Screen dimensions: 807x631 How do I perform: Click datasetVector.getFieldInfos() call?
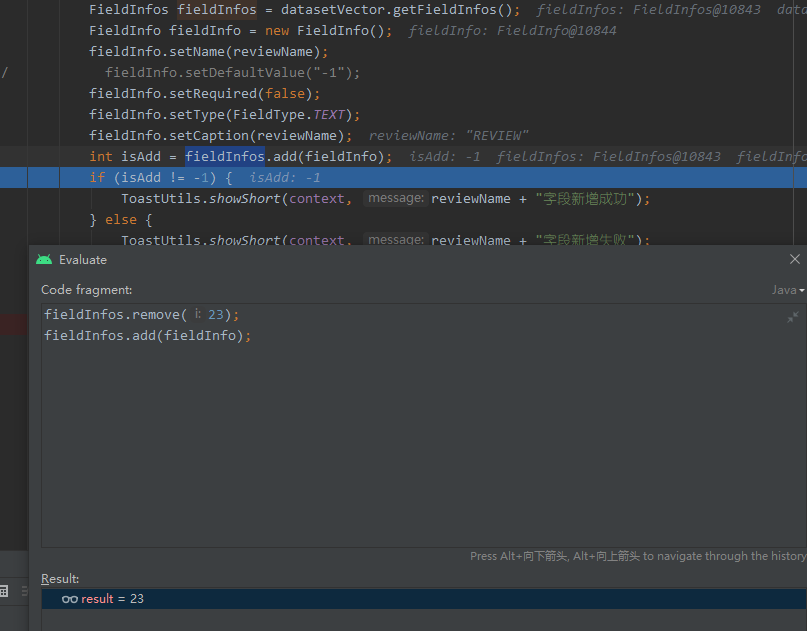click(x=396, y=10)
